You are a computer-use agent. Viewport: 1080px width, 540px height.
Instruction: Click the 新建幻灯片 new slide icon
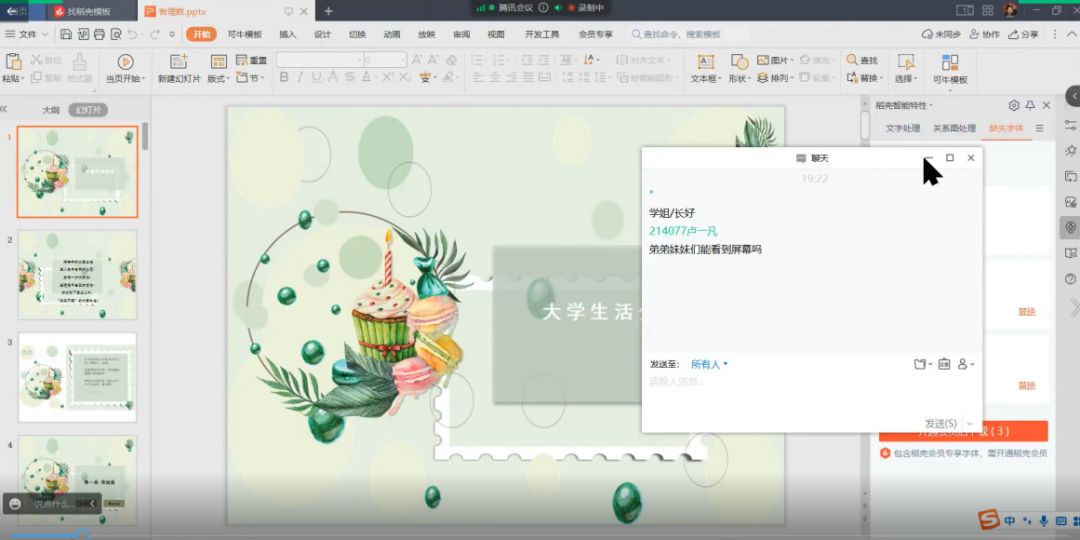tap(178, 62)
